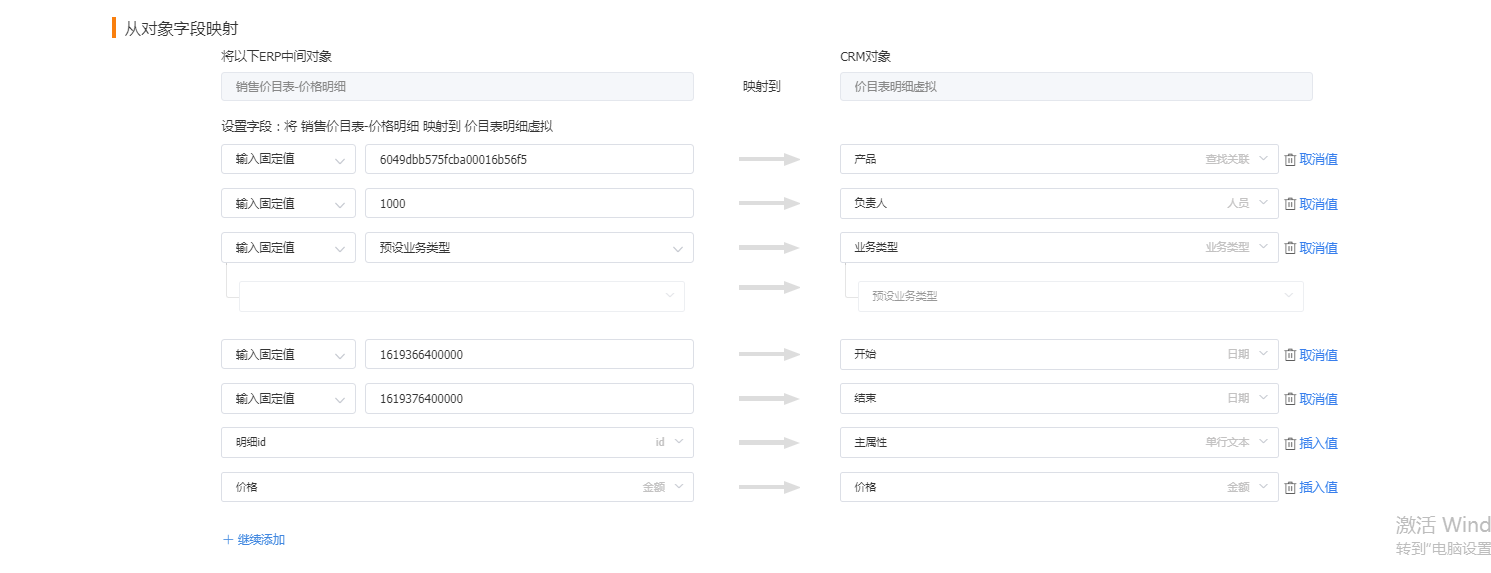Open the empty sub-option dropdown under 预设业务类型
1491x573 pixels.
pos(462,296)
